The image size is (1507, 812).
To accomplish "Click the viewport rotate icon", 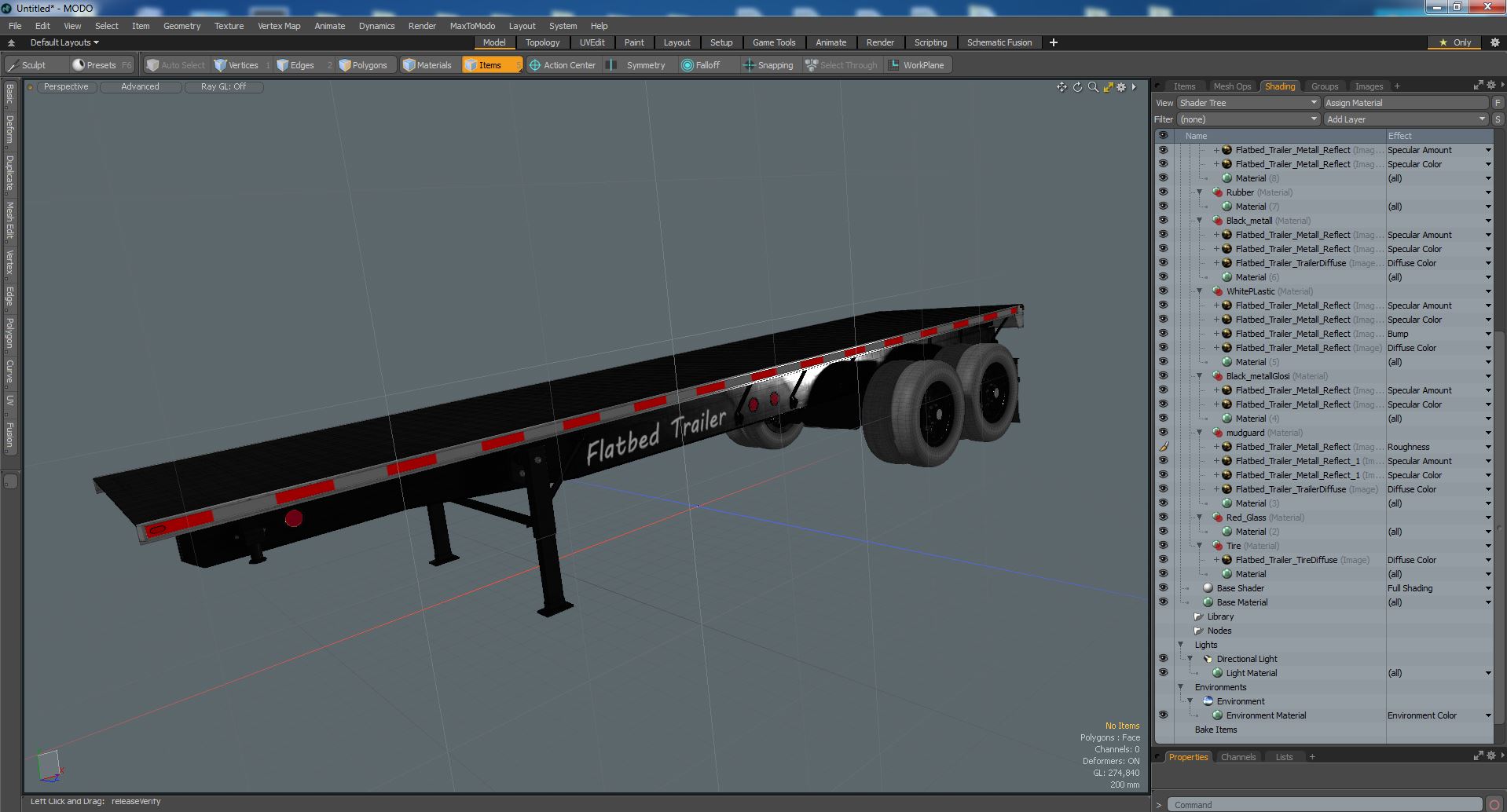I will click(x=1077, y=87).
